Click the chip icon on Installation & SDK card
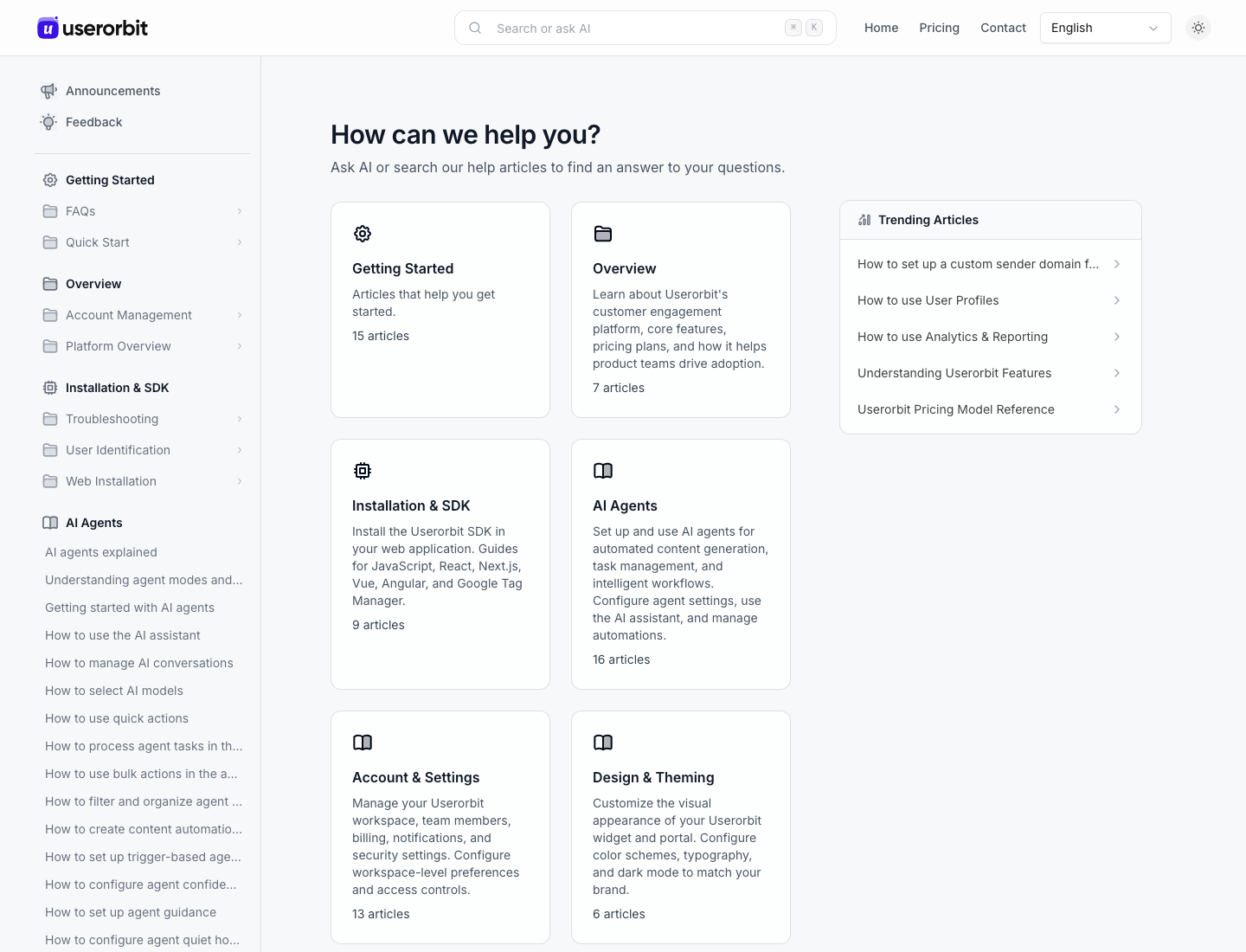The image size is (1246, 952). click(x=363, y=471)
